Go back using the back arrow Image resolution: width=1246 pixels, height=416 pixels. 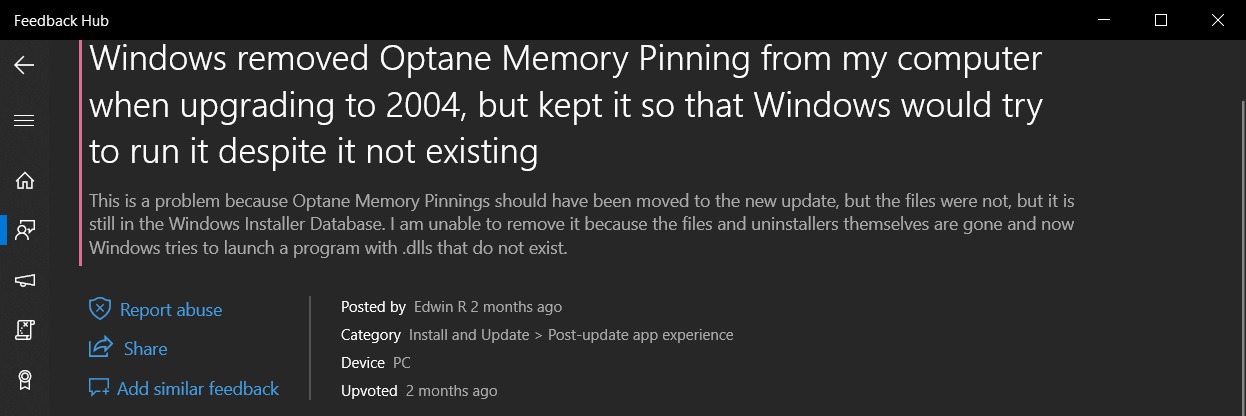click(x=24, y=66)
